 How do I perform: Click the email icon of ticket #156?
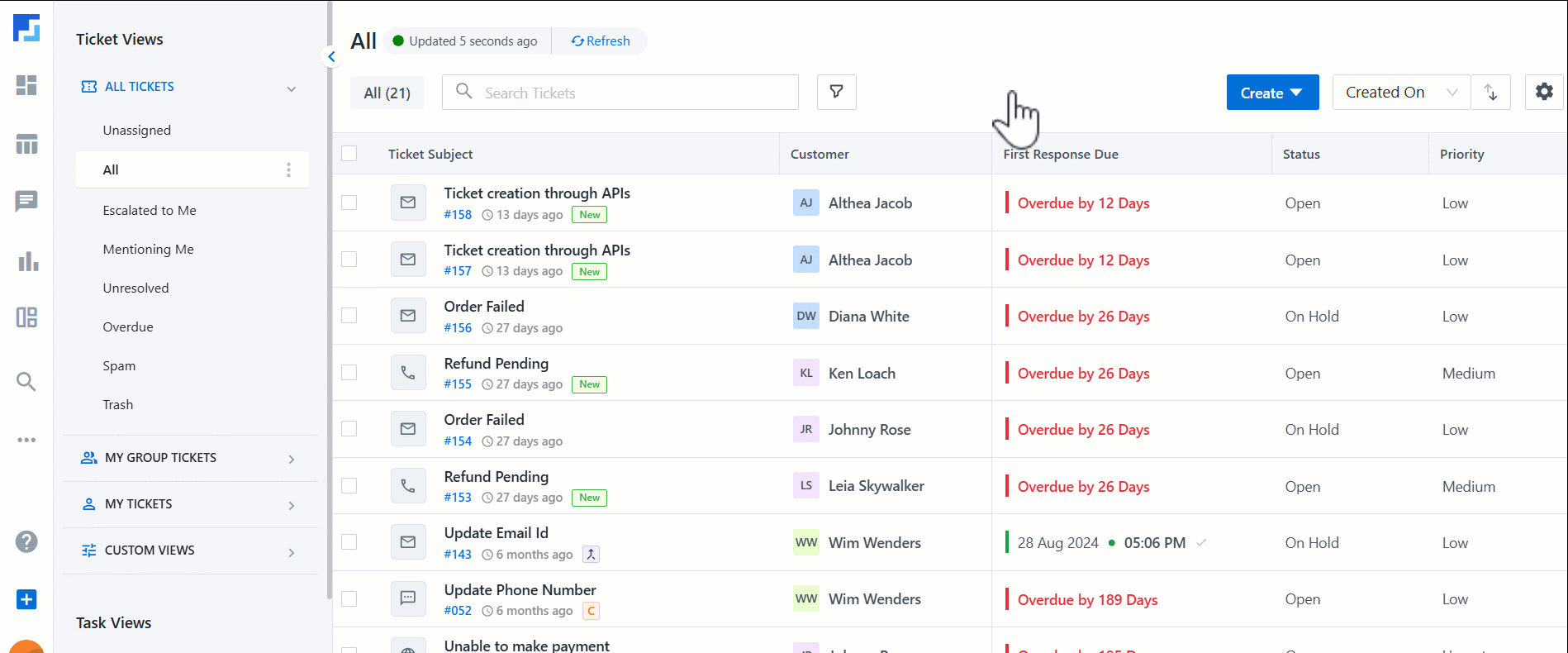tap(408, 315)
